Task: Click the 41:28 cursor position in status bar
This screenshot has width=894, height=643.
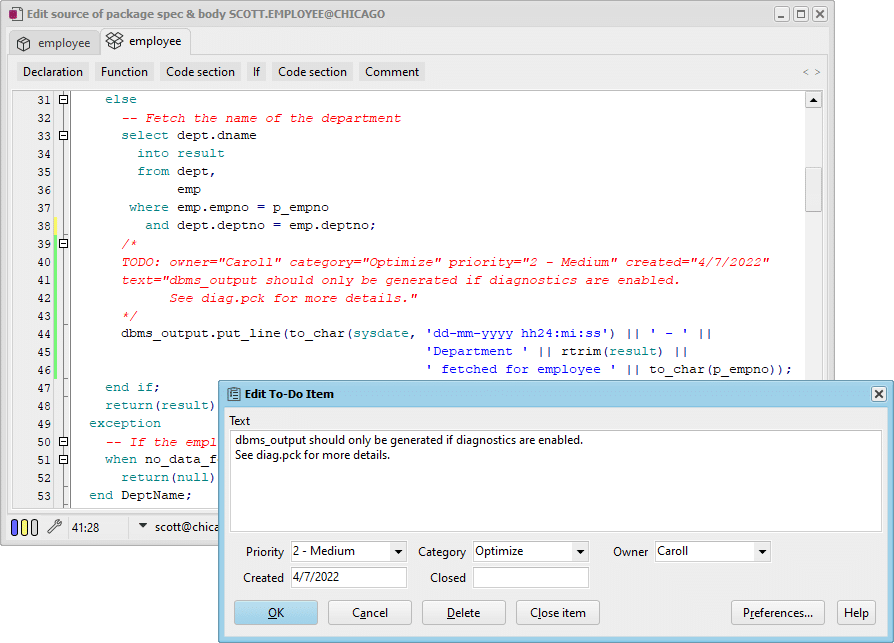Action: pyautogui.click(x=86, y=528)
